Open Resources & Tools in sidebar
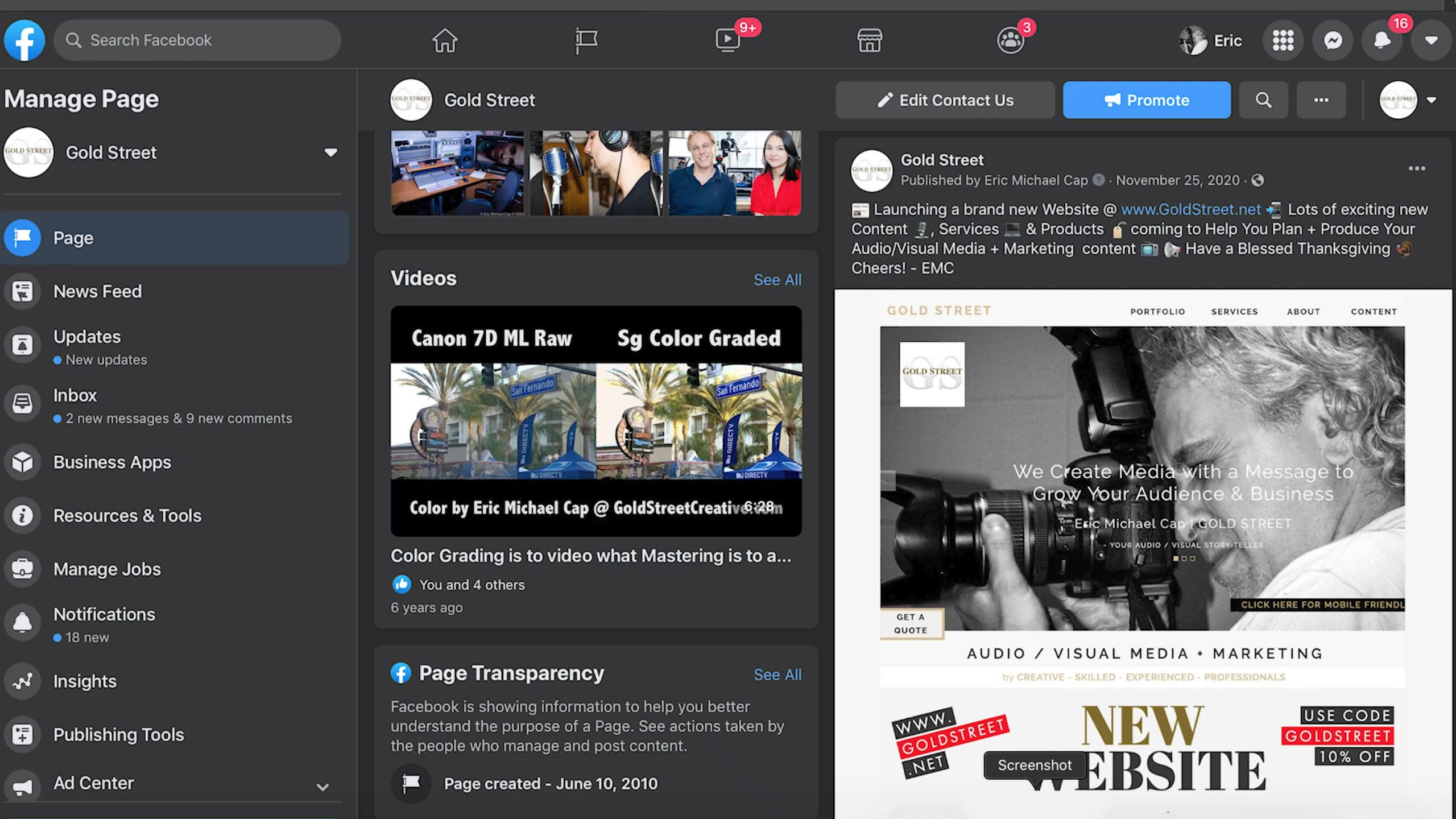This screenshot has height=819, width=1456. [x=175, y=515]
